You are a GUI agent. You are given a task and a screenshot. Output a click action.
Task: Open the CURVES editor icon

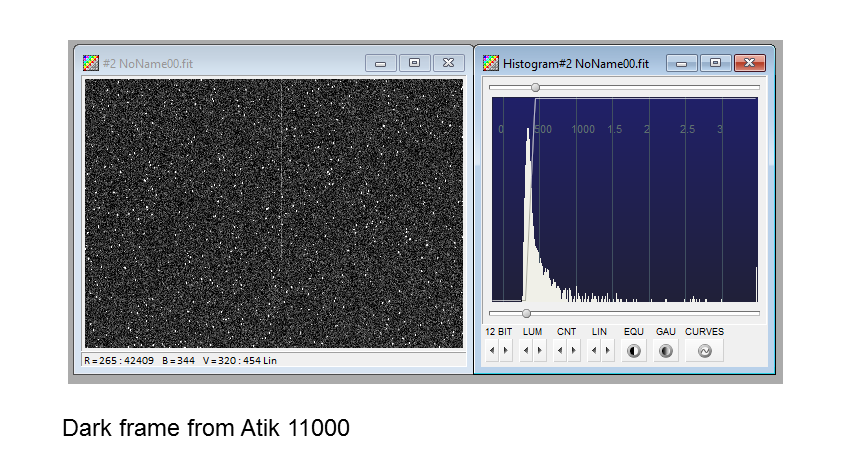click(x=705, y=351)
